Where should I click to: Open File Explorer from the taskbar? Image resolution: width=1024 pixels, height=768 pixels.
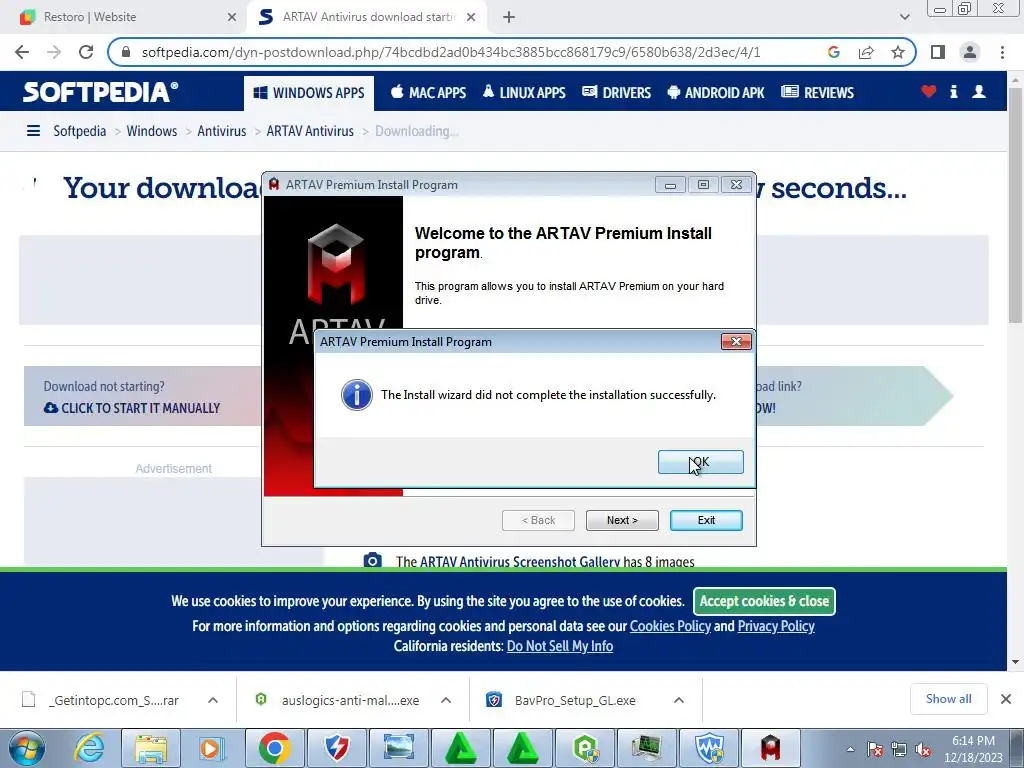pyautogui.click(x=151, y=748)
